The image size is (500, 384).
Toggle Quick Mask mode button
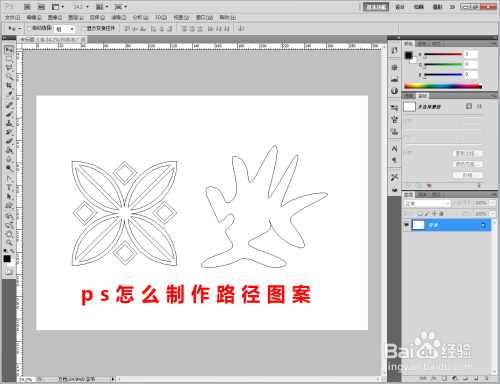pos(9,272)
